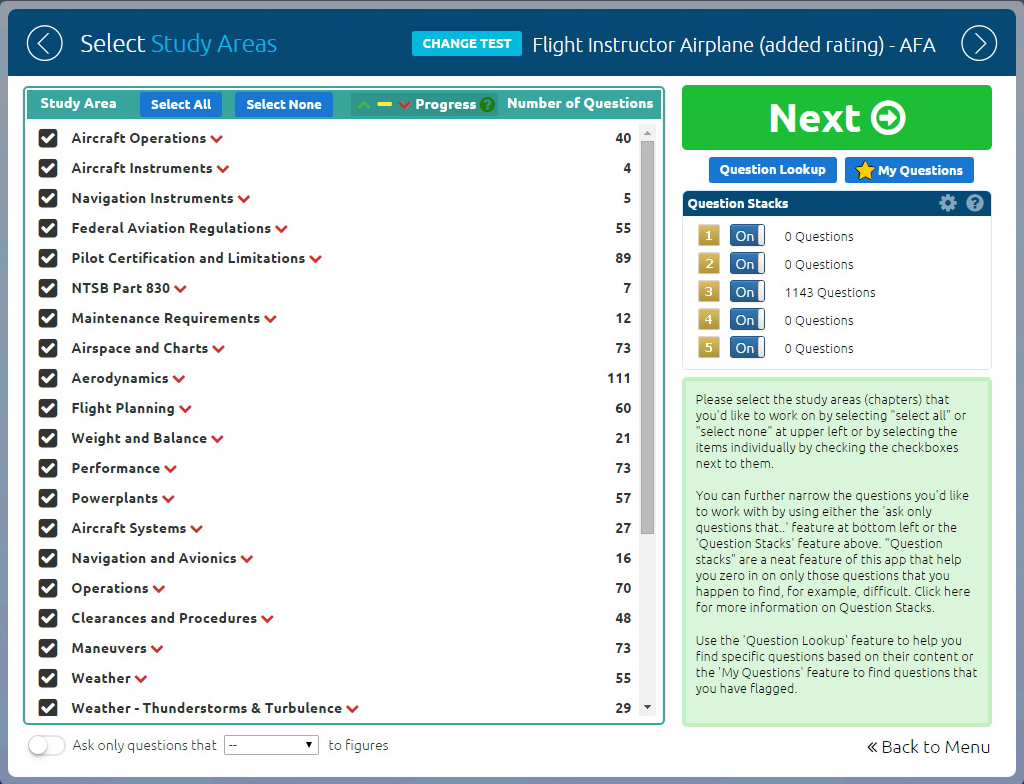This screenshot has height=784, width=1024.
Task: Click the Aerodynamics count 111
Action: click(619, 378)
